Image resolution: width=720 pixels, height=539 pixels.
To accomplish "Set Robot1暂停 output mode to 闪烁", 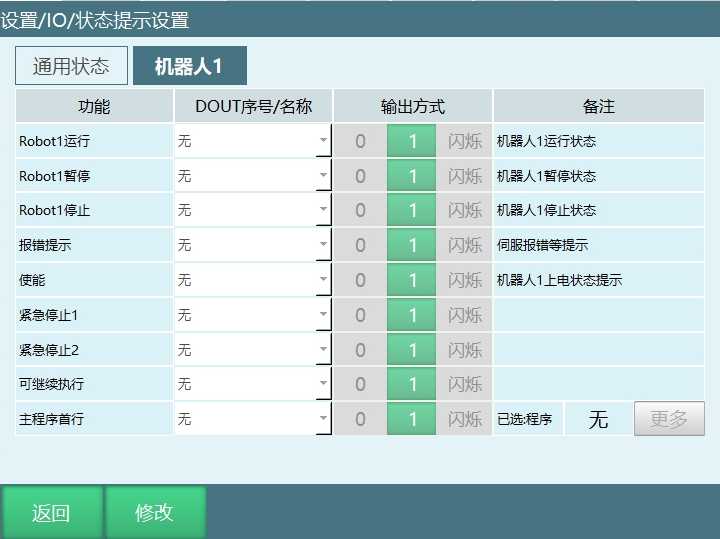I will click(x=464, y=175).
